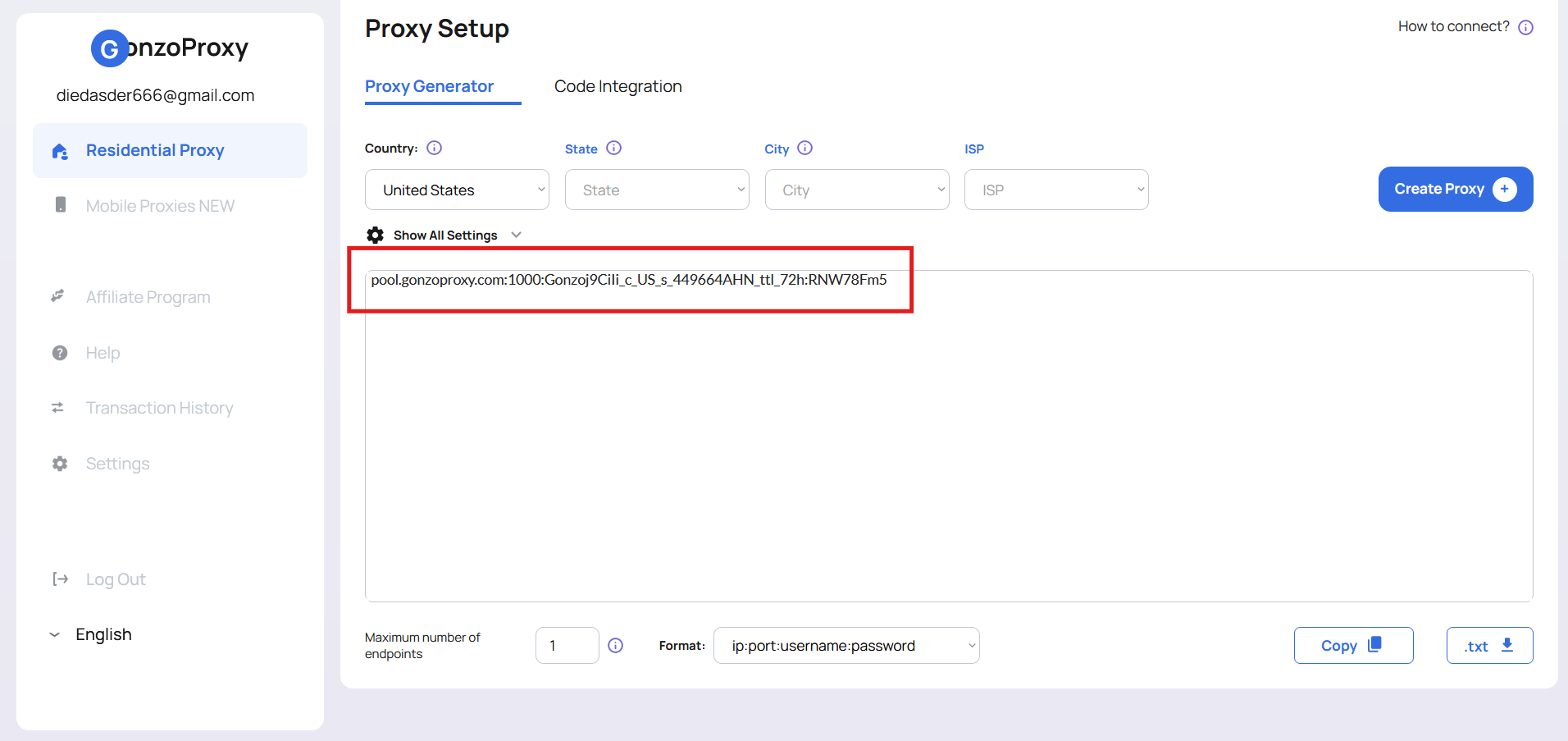Open Mobile Proxies NEW in sidebar
The width and height of the screenshot is (1568, 741).
160,206
